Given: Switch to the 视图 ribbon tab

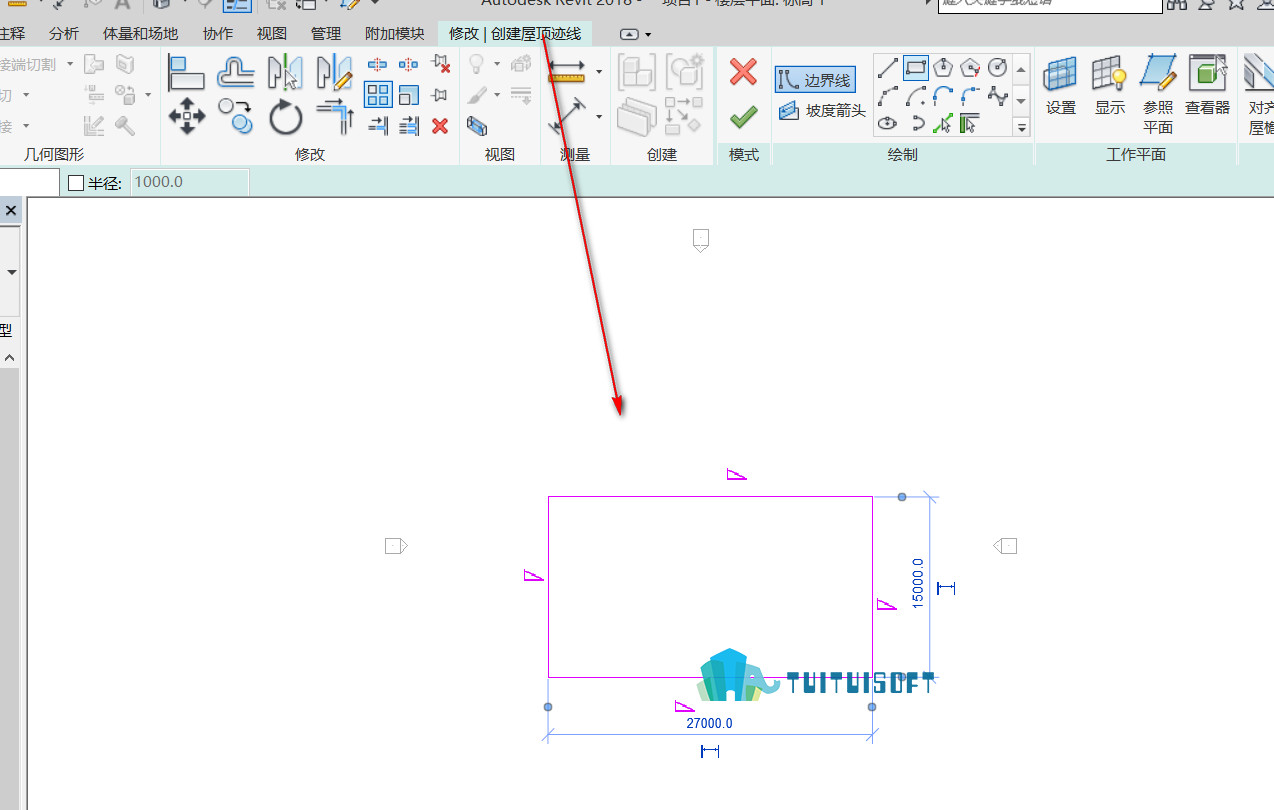Looking at the screenshot, I should click(272, 34).
